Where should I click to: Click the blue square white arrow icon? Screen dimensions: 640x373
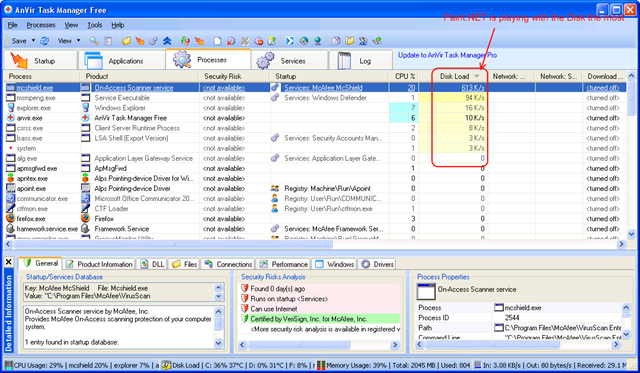coord(290,41)
